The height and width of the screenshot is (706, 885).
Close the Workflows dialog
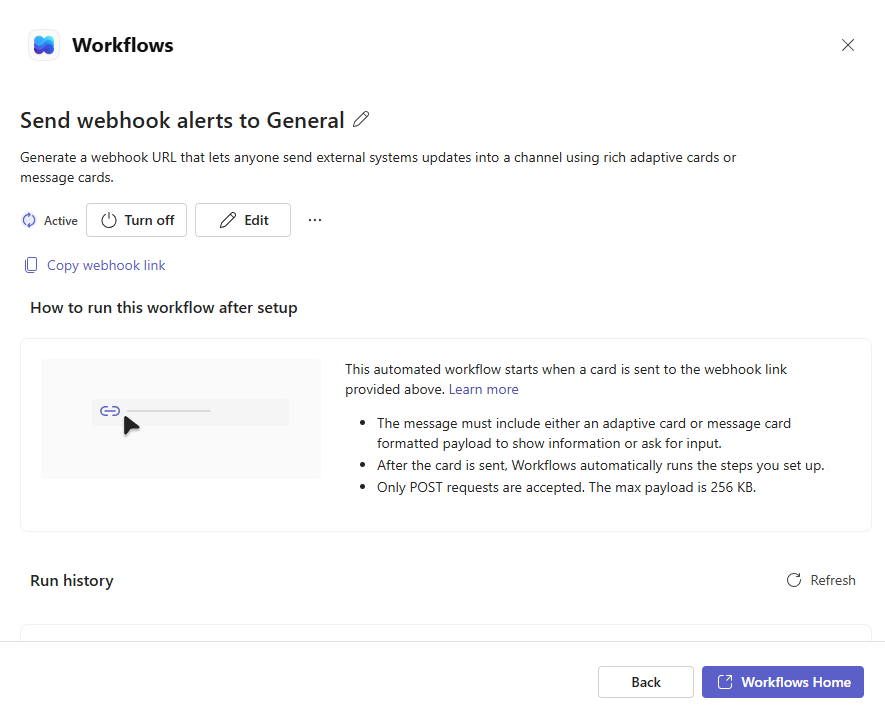[847, 45]
